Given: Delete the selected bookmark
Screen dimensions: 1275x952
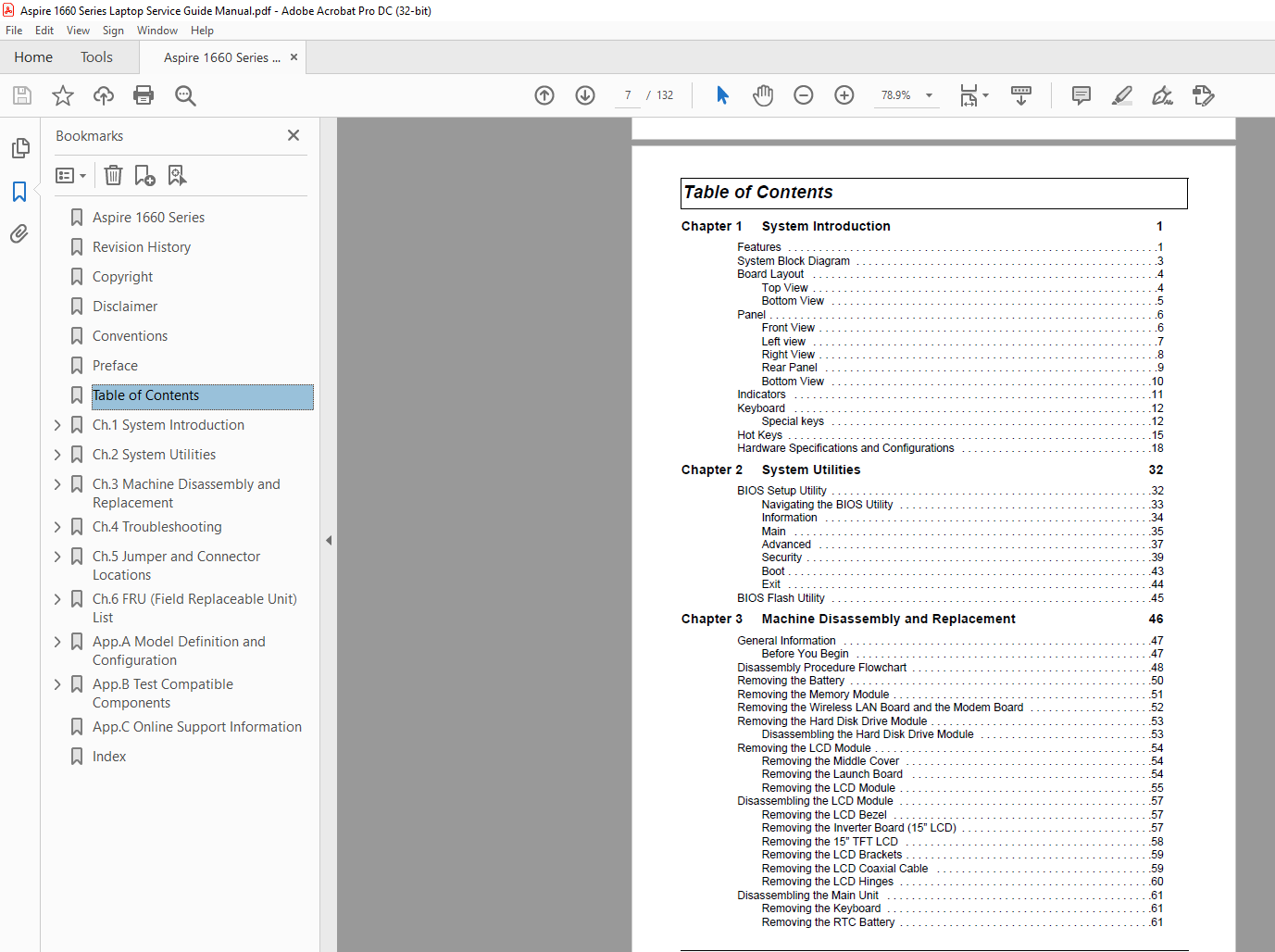Looking at the screenshot, I should (113, 175).
